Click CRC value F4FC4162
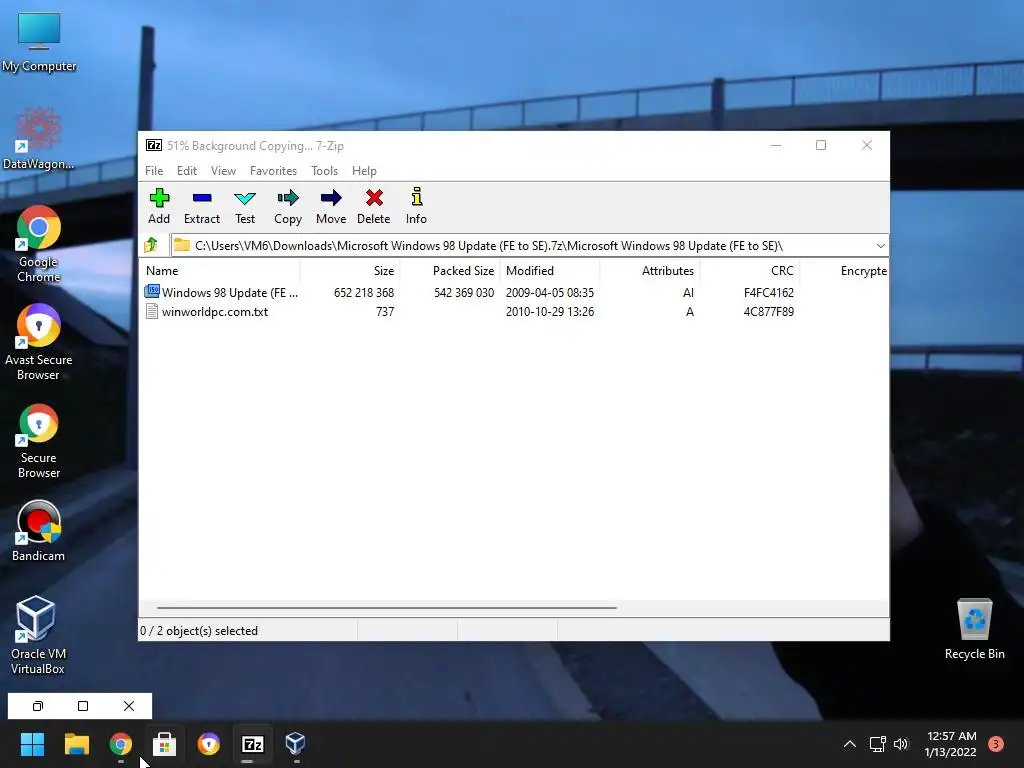The image size is (1024, 768). (x=769, y=293)
